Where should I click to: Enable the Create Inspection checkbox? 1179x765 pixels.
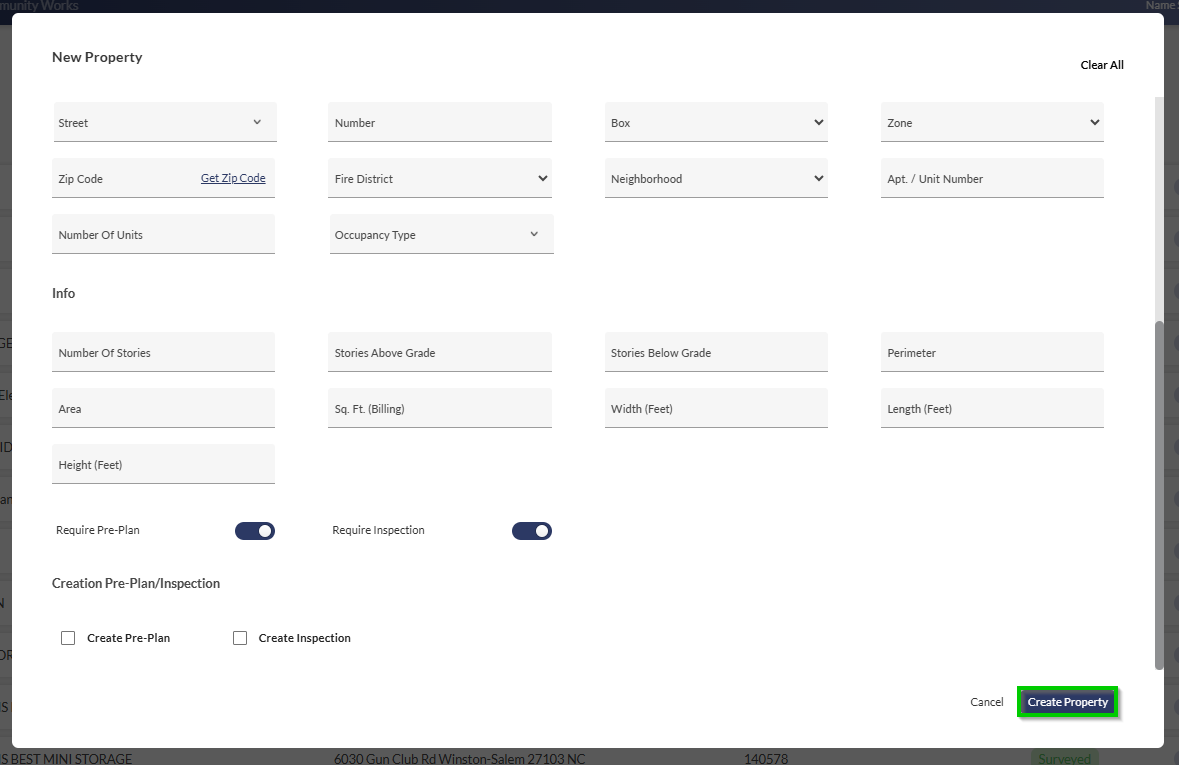tap(240, 638)
